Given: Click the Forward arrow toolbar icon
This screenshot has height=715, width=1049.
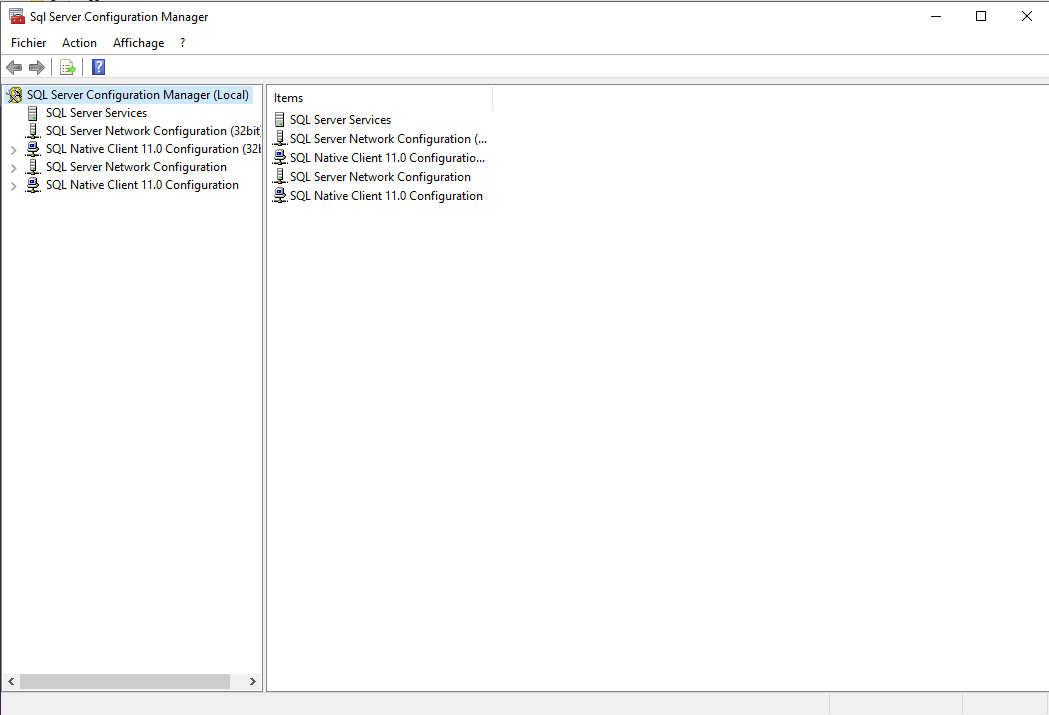Looking at the screenshot, I should [x=37, y=67].
